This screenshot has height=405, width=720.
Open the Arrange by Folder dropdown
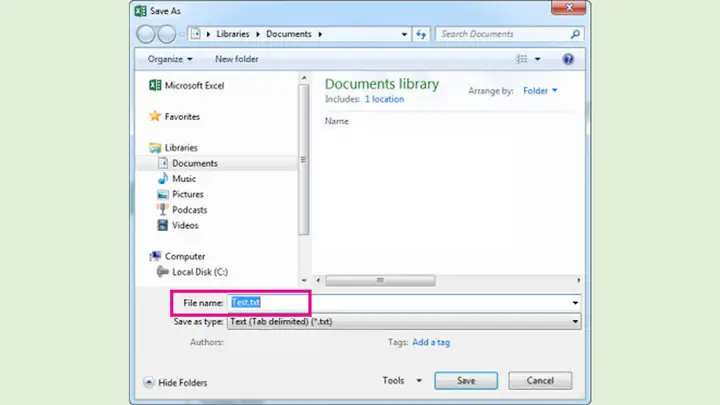point(540,91)
